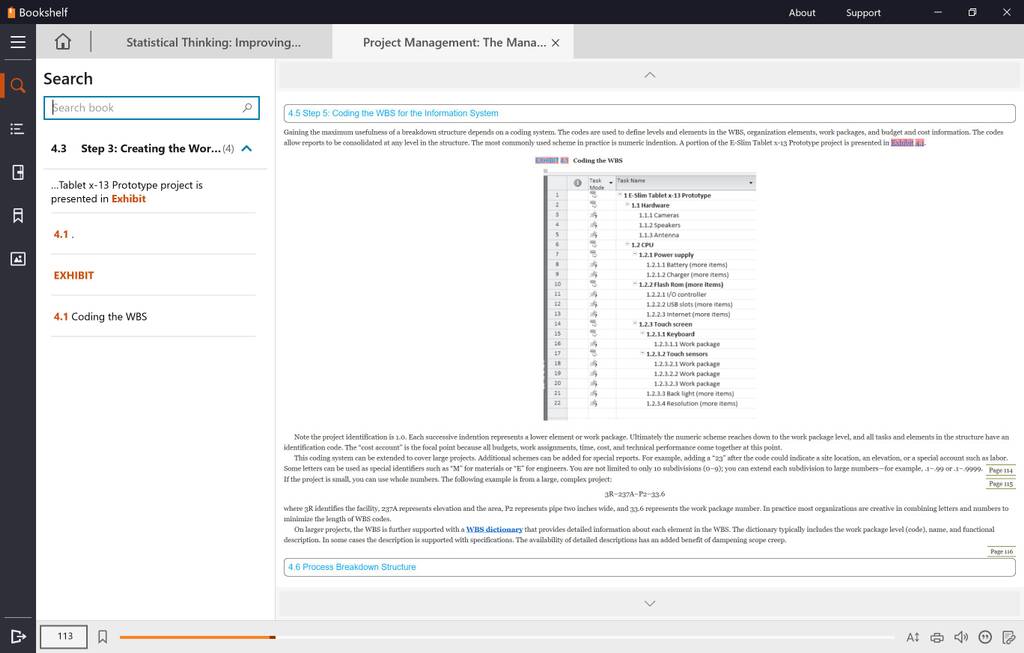Open '4.1 Coding the WBS' result
This screenshot has height=653, width=1024.
click(153, 317)
